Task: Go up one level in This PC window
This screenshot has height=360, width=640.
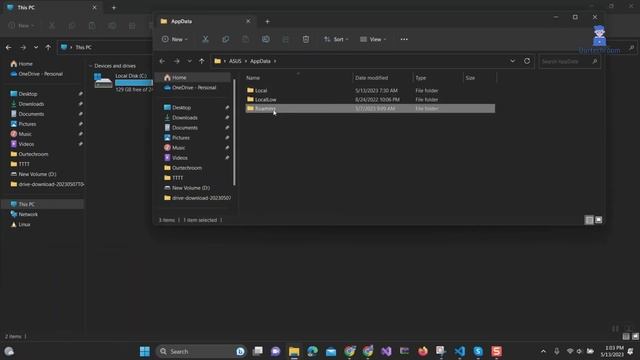Action: (x=48, y=47)
